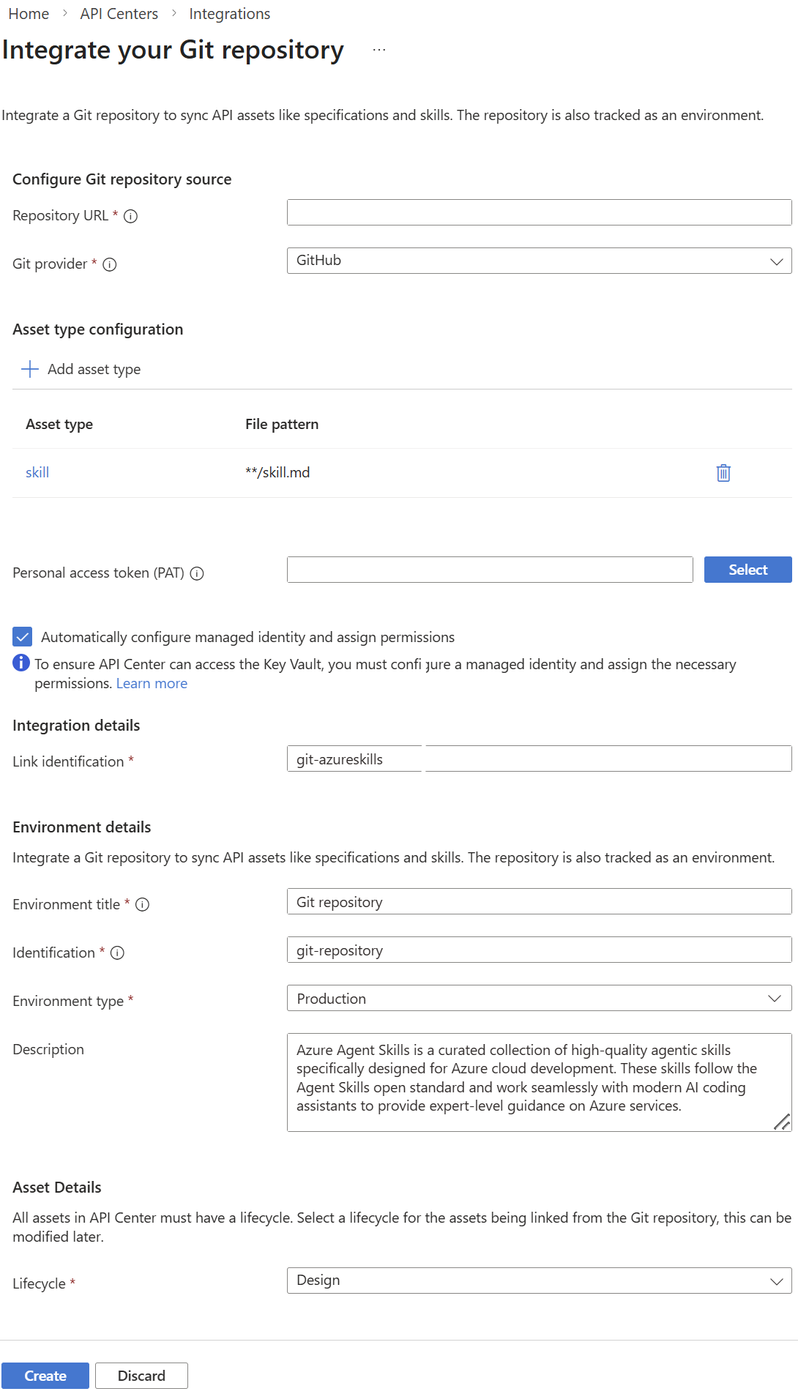This screenshot has height=1394, width=798.
Task: Click the Repository URL info icon
Action: pos(130,216)
